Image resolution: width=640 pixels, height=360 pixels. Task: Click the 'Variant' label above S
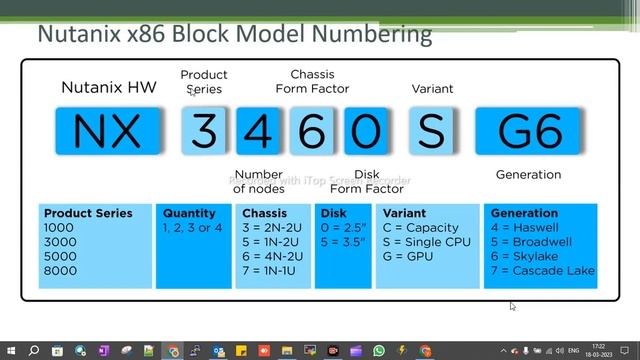pyautogui.click(x=432, y=89)
